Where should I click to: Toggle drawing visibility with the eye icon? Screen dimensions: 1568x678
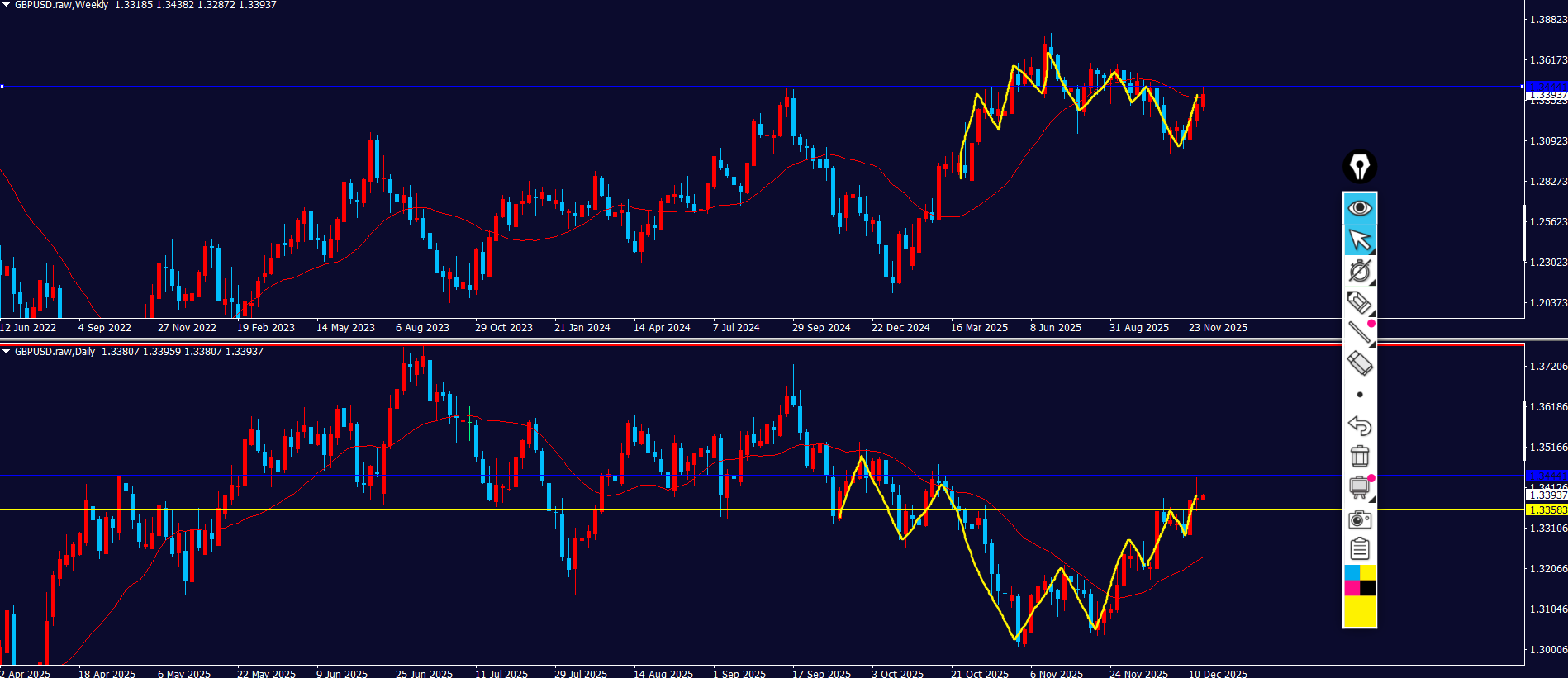tap(1360, 208)
